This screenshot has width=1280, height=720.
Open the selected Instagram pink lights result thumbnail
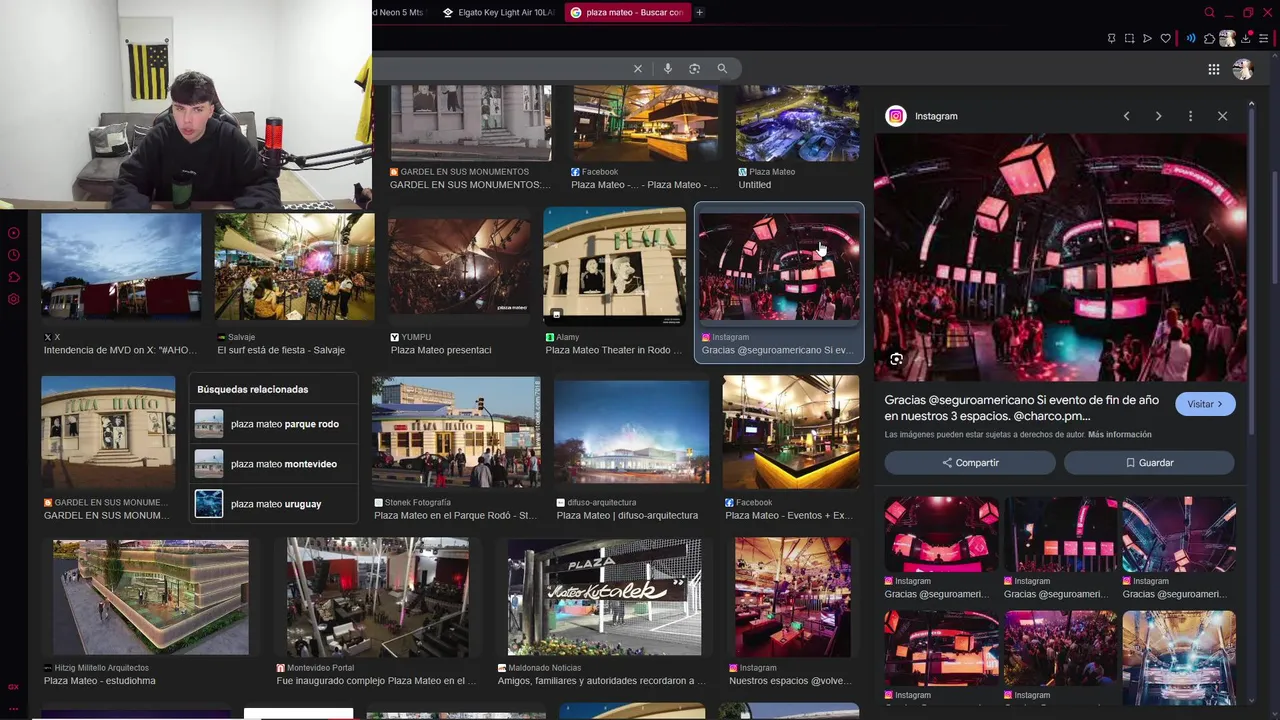pos(779,267)
